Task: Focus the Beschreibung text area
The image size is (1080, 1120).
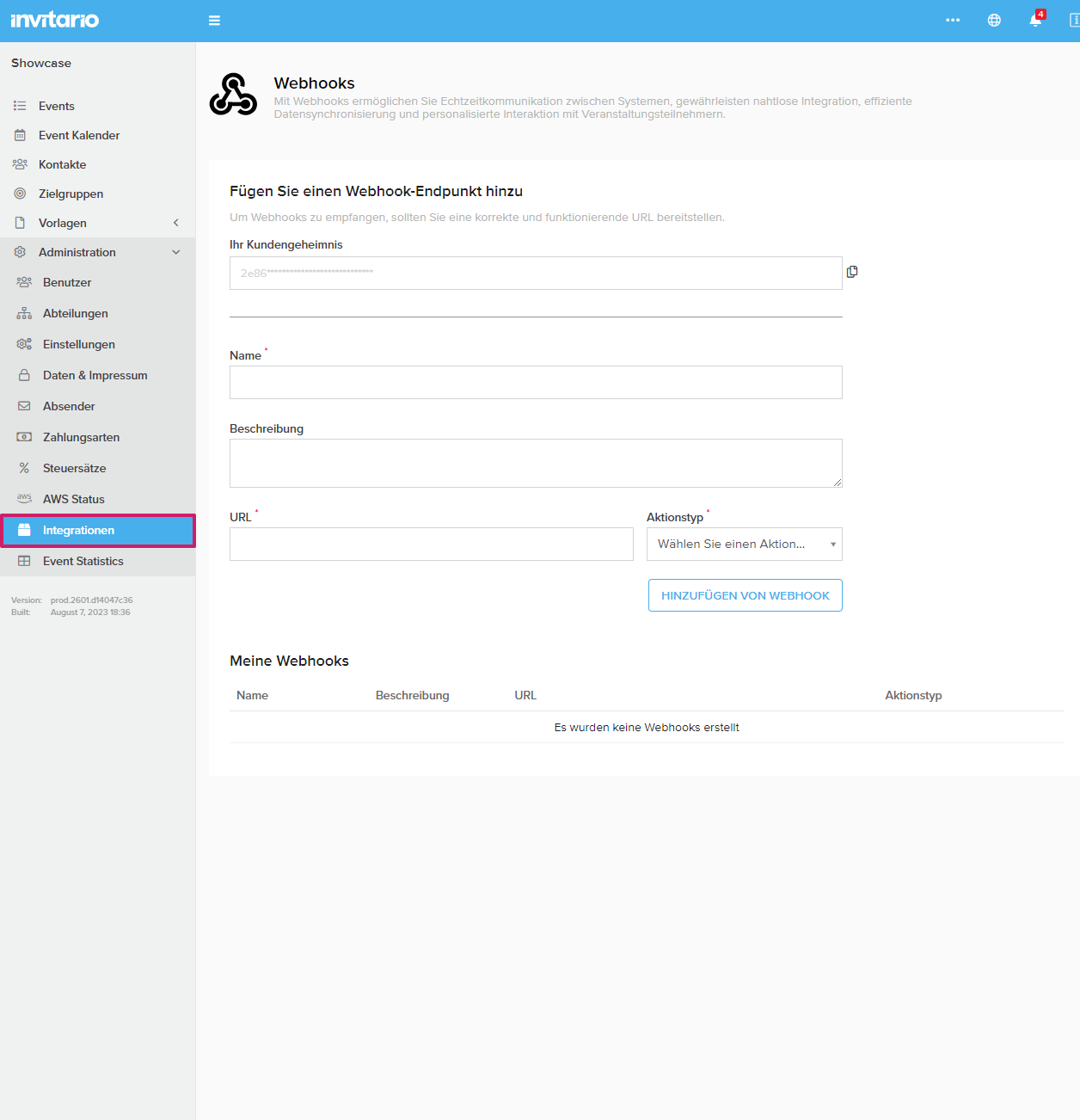Action: [535, 463]
